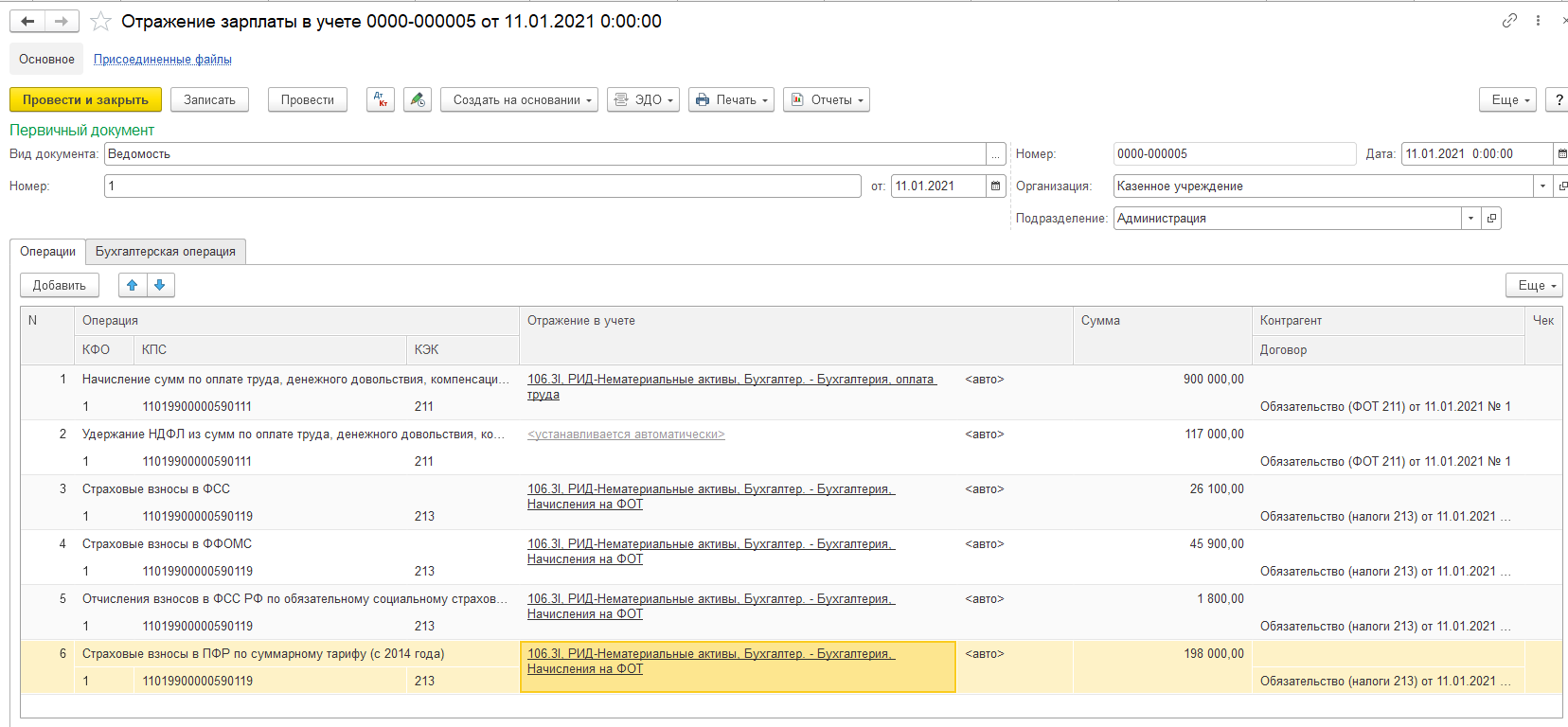Open the Присоединенные файлы section
The height and width of the screenshot is (727, 1568).
tap(163, 59)
